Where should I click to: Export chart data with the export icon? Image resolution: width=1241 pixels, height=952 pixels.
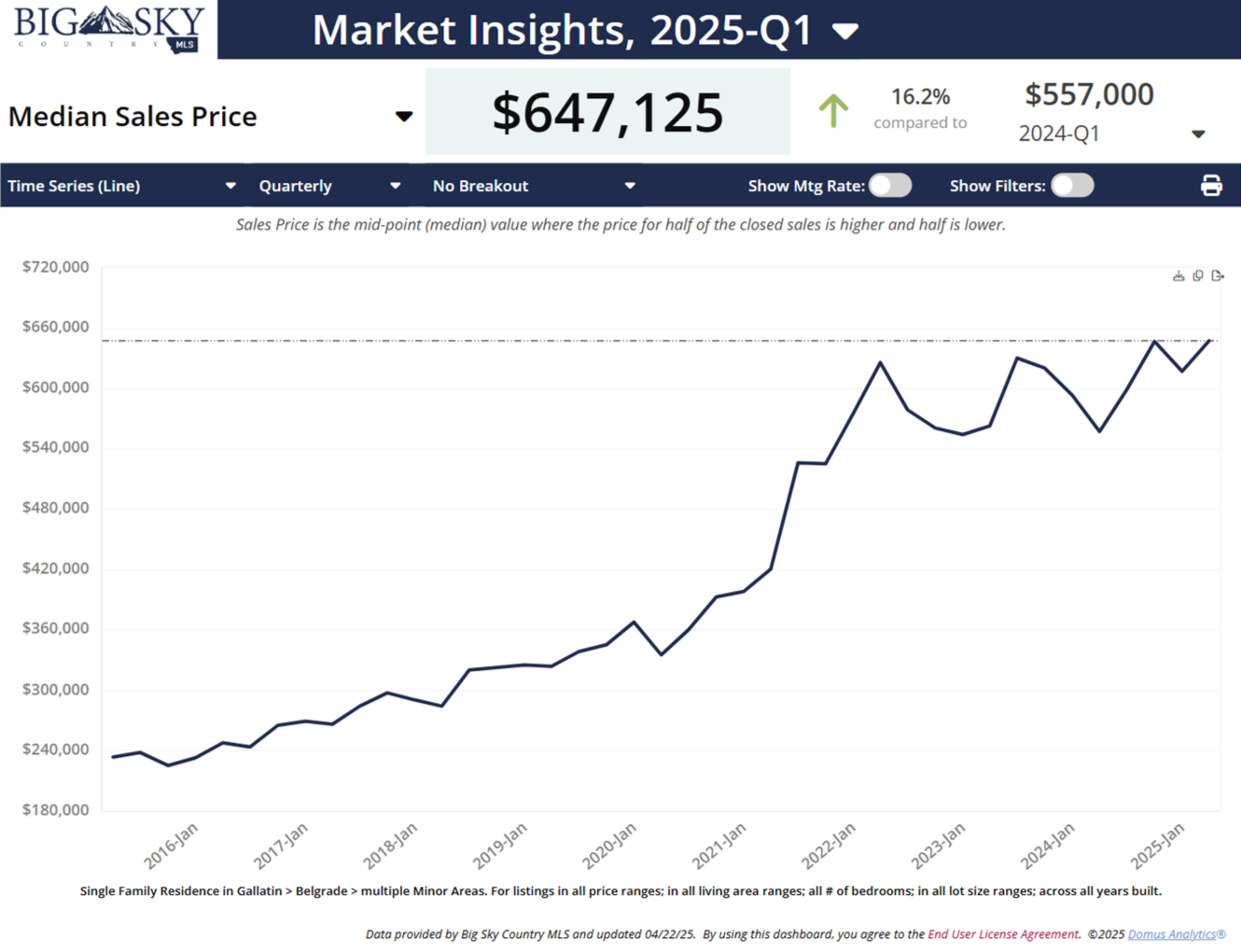pyautogui.click(x=1218, y=276)
